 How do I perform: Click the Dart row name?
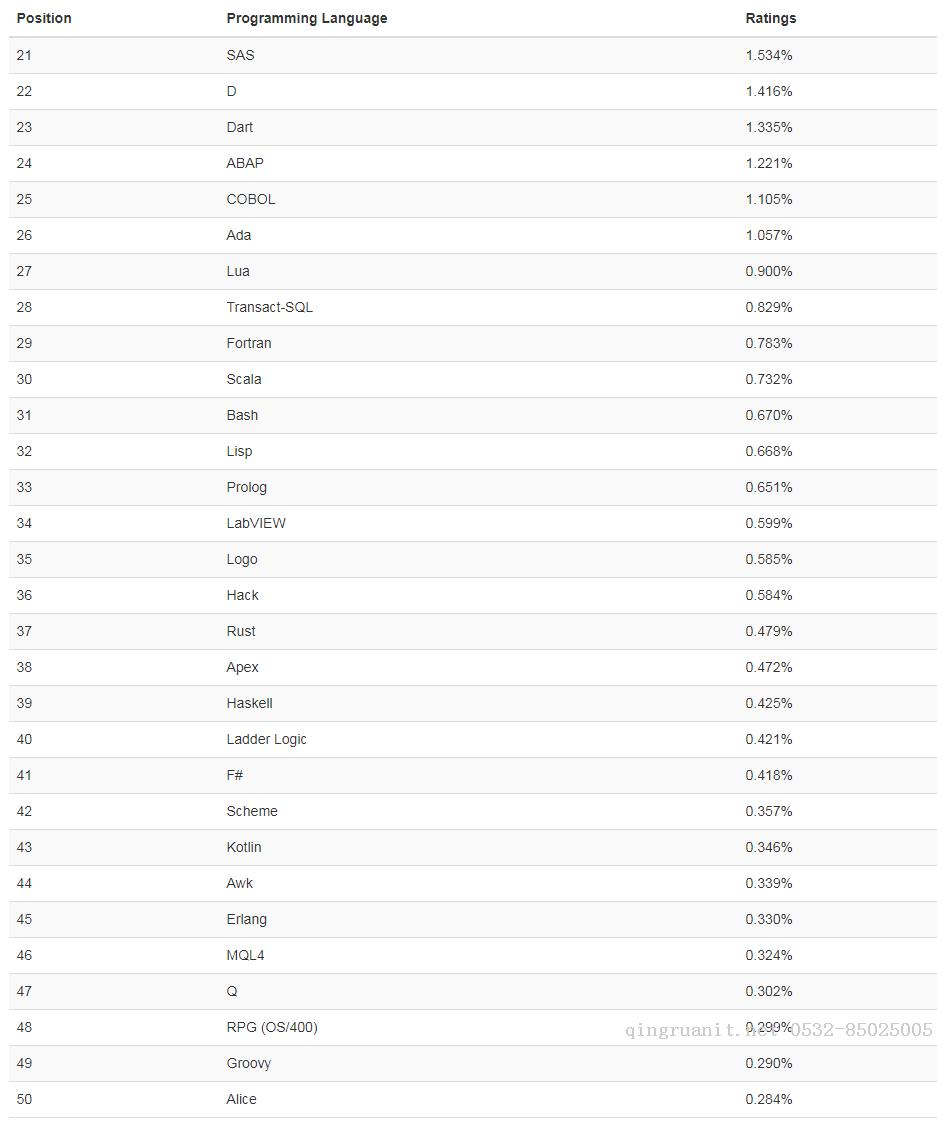(239, 127)
